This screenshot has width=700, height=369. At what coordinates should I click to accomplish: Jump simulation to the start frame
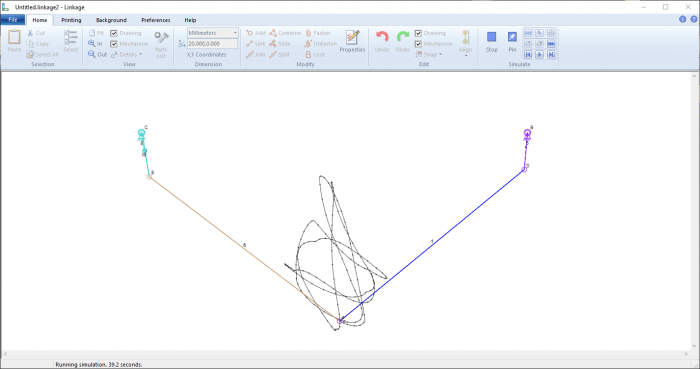528,54
